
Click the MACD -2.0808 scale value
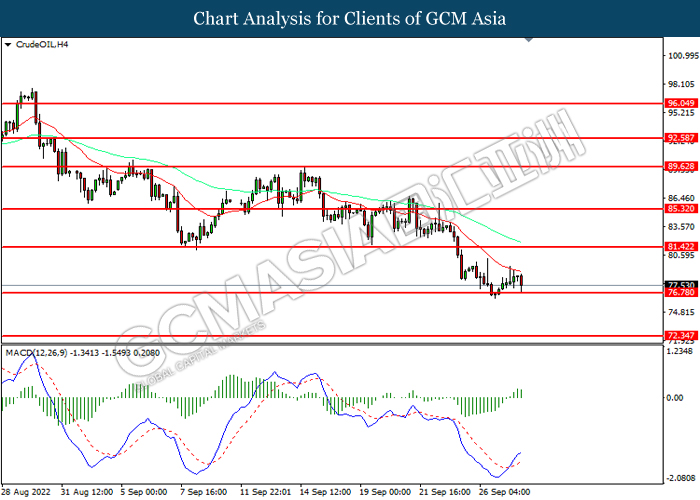tap(681, 478)
